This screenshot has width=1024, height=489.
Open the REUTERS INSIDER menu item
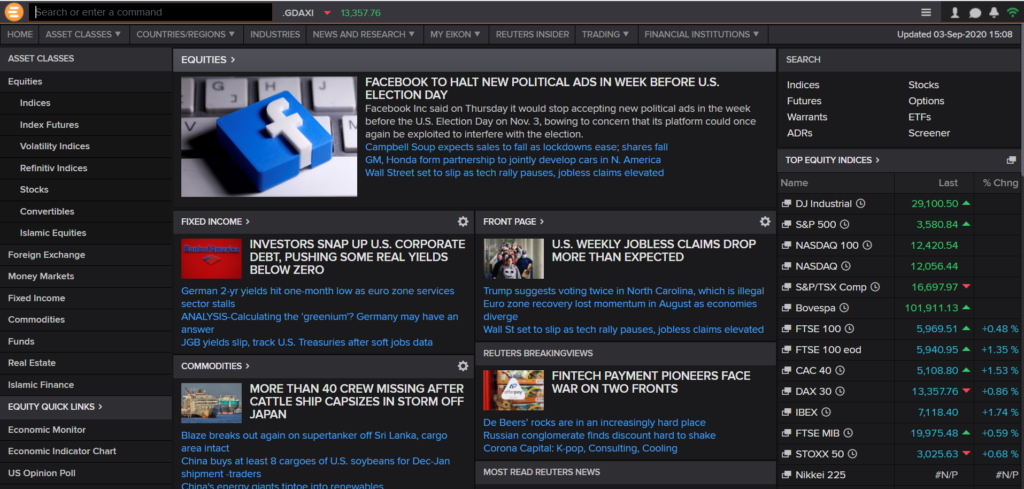click(x=532, y=34)
